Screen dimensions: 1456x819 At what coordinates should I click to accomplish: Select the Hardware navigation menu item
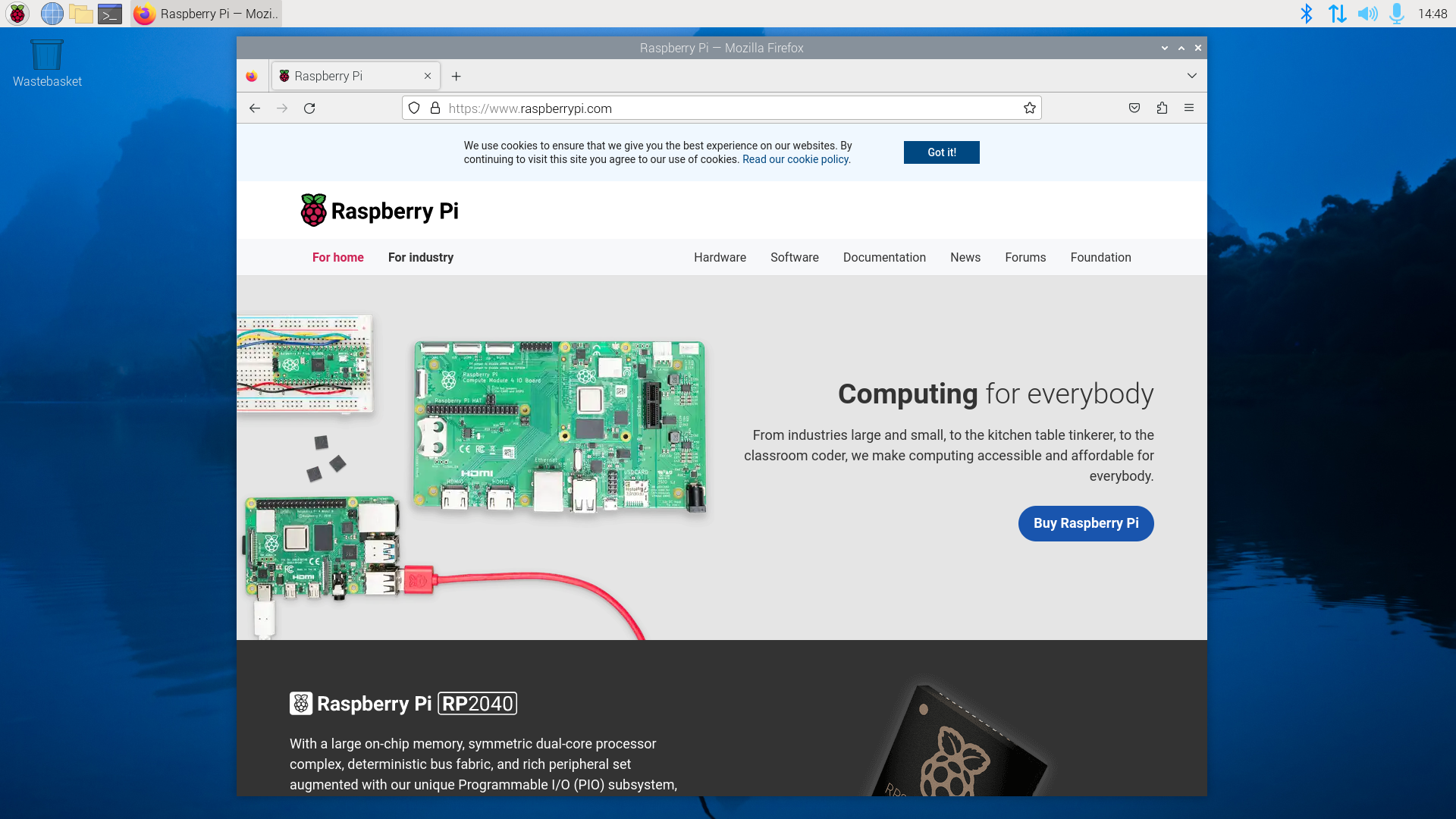(x=720, y=257)
